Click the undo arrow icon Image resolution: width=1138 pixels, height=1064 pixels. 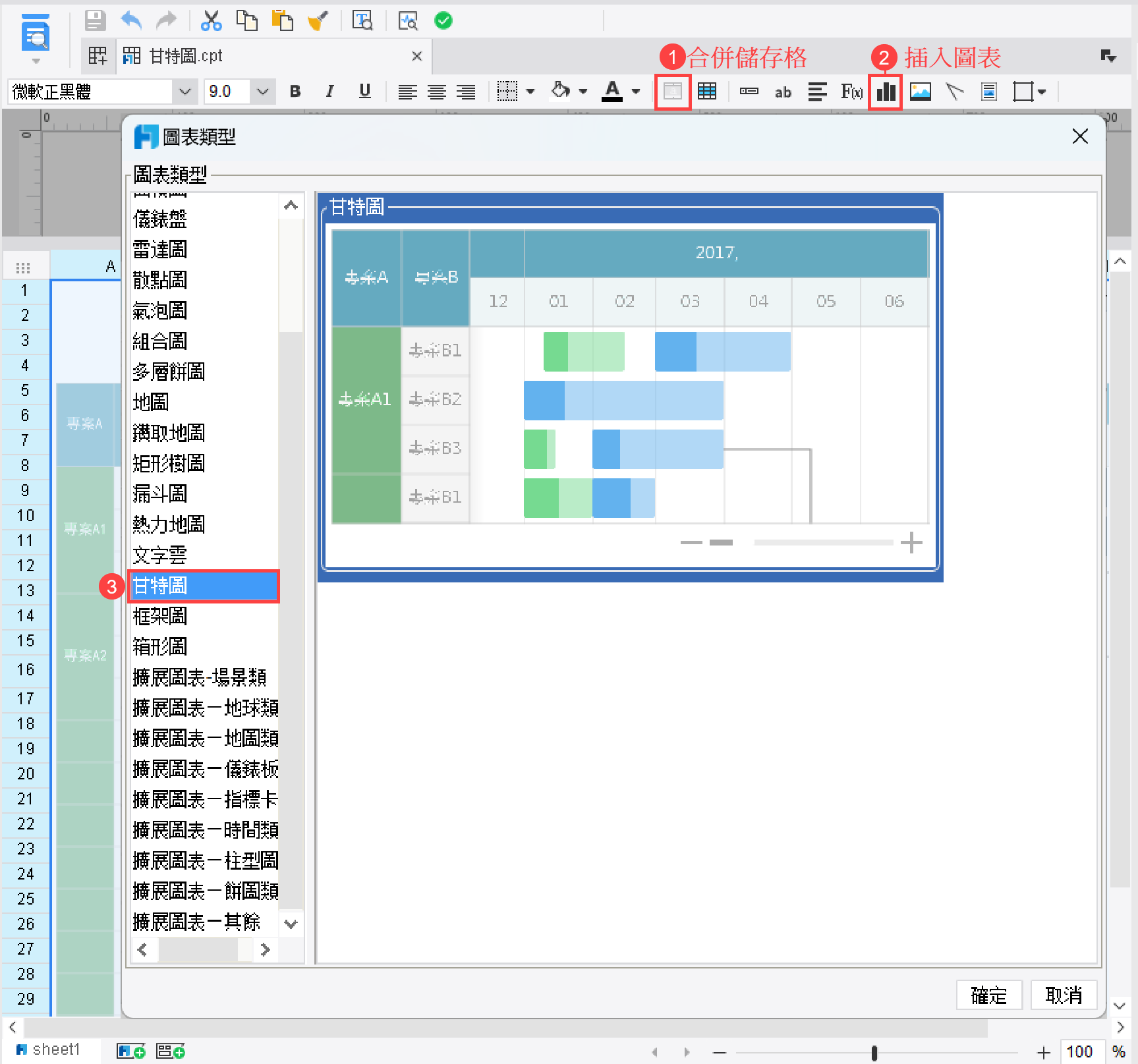point(131,21)
